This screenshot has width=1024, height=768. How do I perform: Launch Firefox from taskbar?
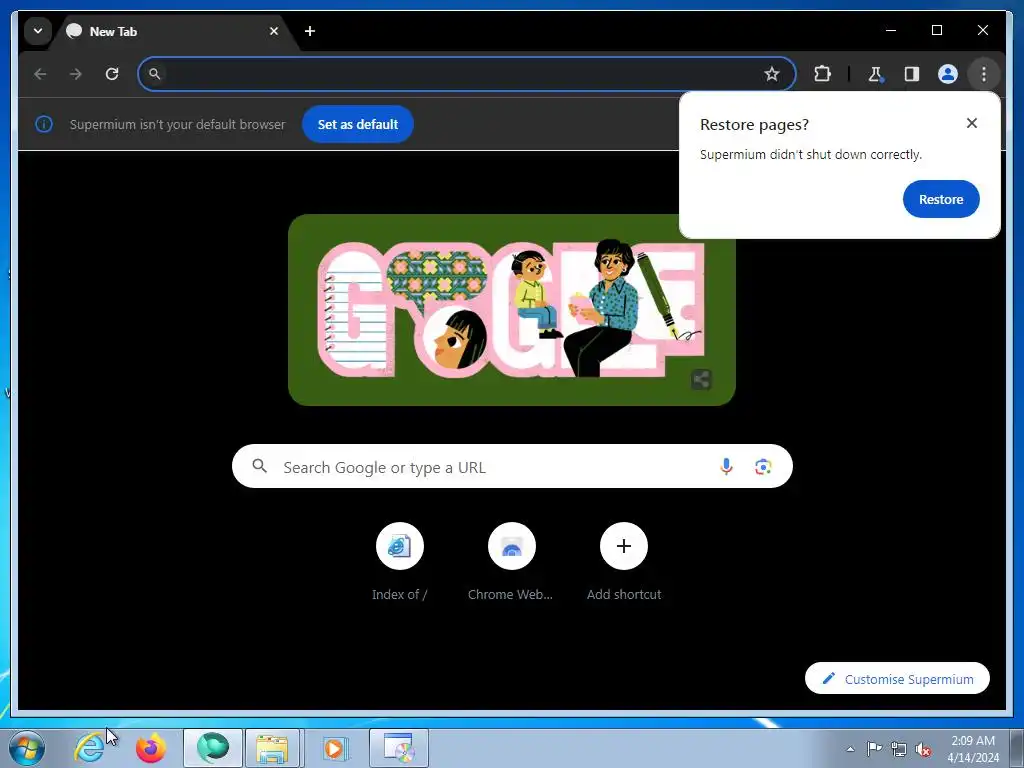tap(151, 748)
